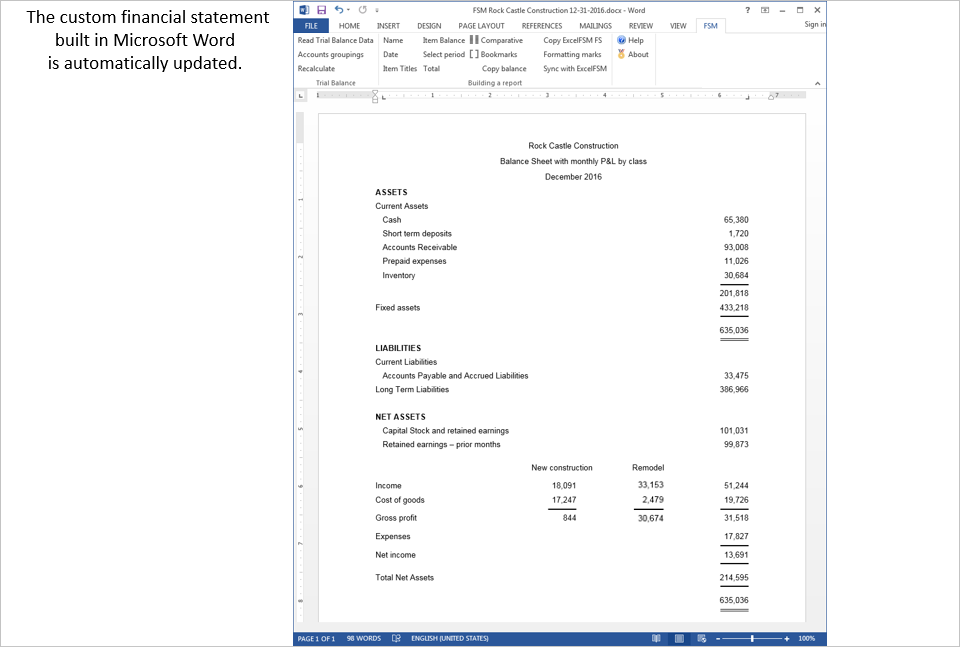Screen dimensions: 960x647
Task: Click the Word application icon in title bar
Action: (x=304, y=10)
